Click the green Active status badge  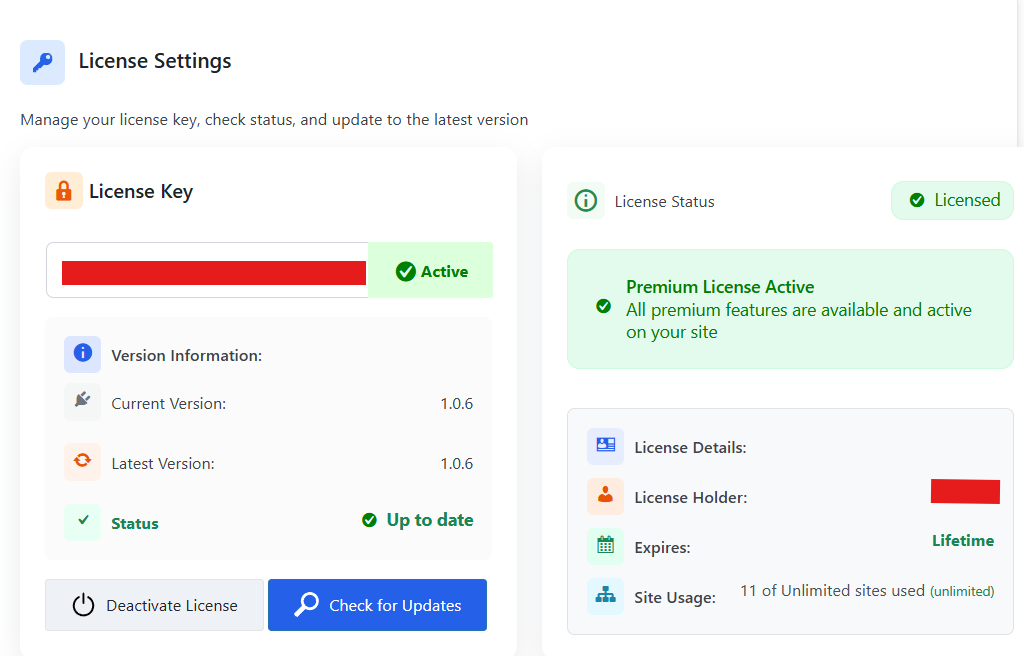(431, 271)
